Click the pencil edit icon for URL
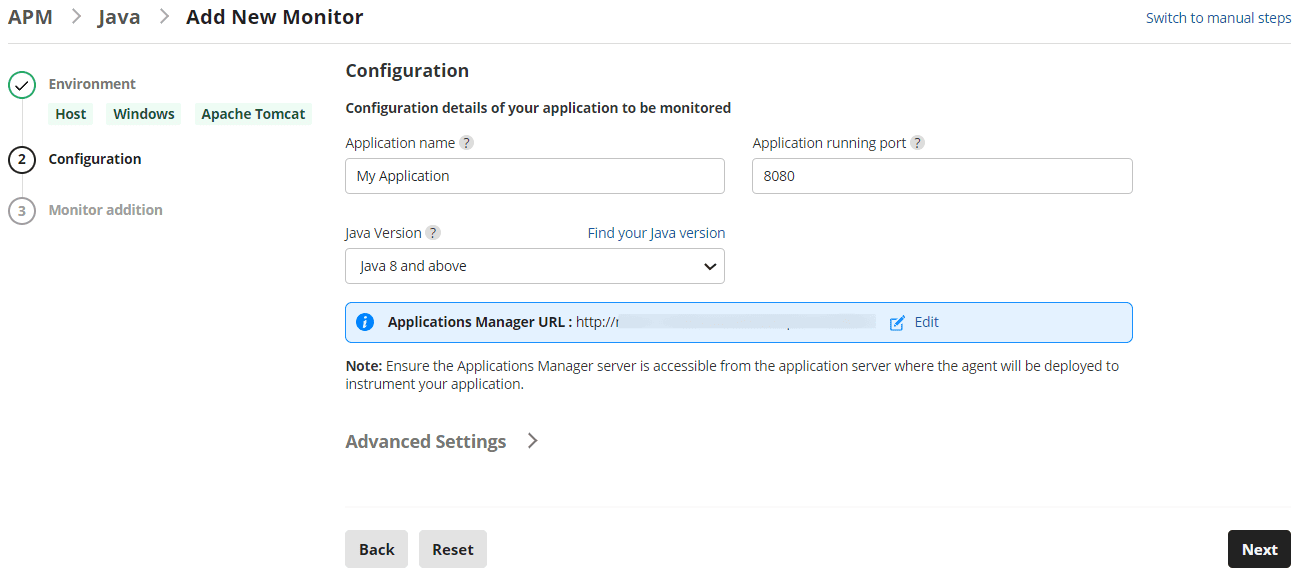This screenshot has width=1315, height=580. 897,322
